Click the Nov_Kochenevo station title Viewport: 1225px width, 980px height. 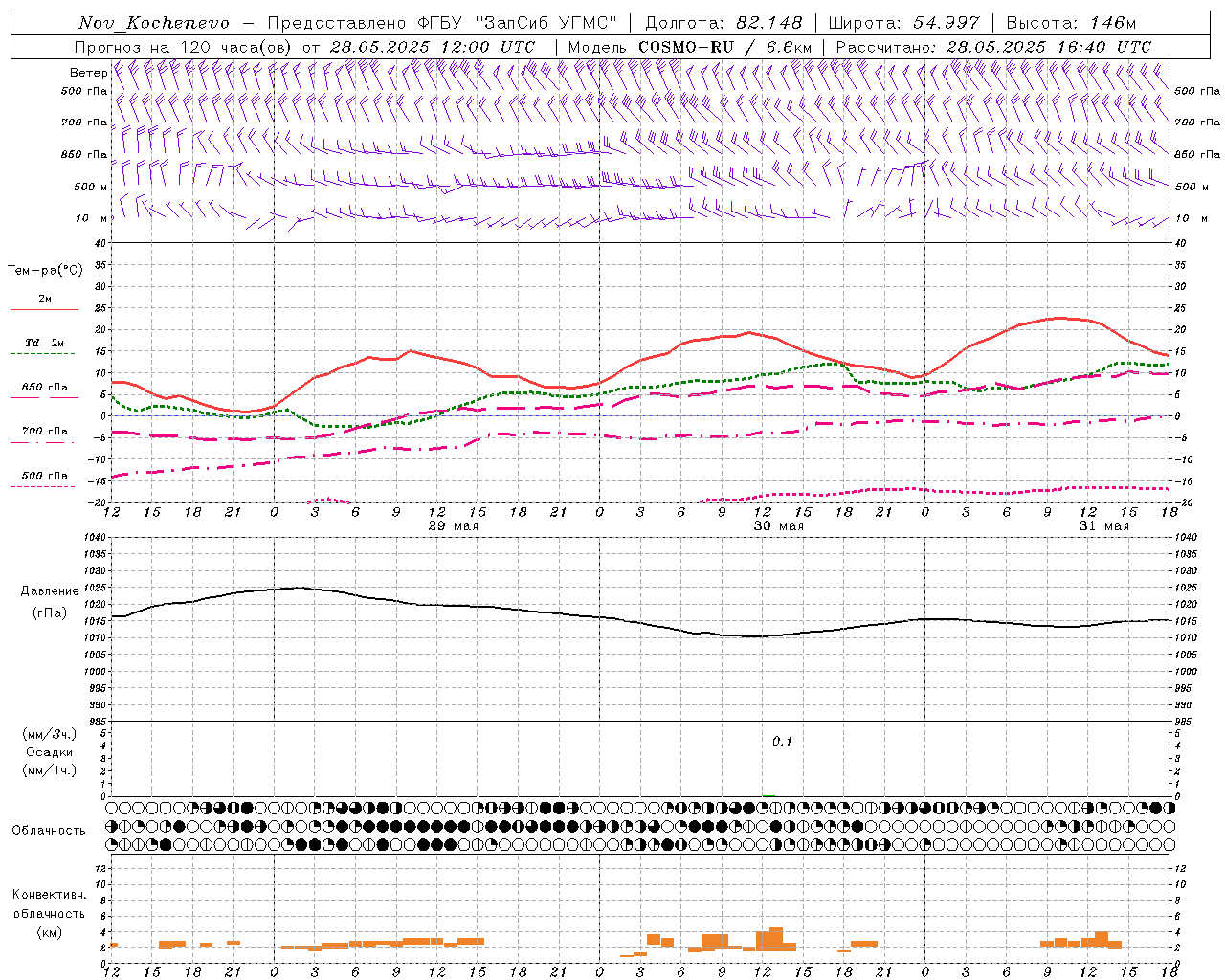(x=154, y=23)
